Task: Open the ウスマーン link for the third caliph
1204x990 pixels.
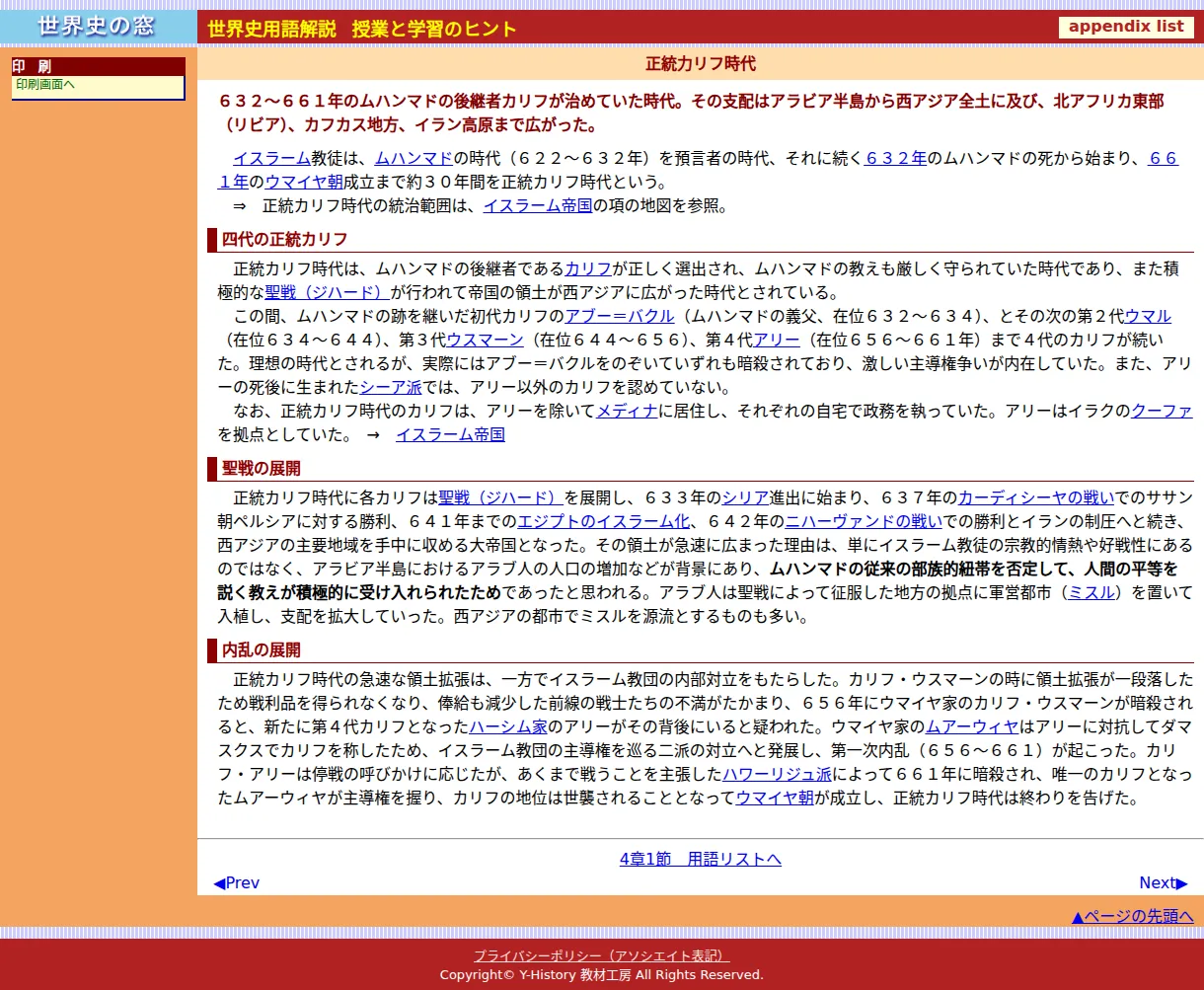Action: (x=483, y=340)
